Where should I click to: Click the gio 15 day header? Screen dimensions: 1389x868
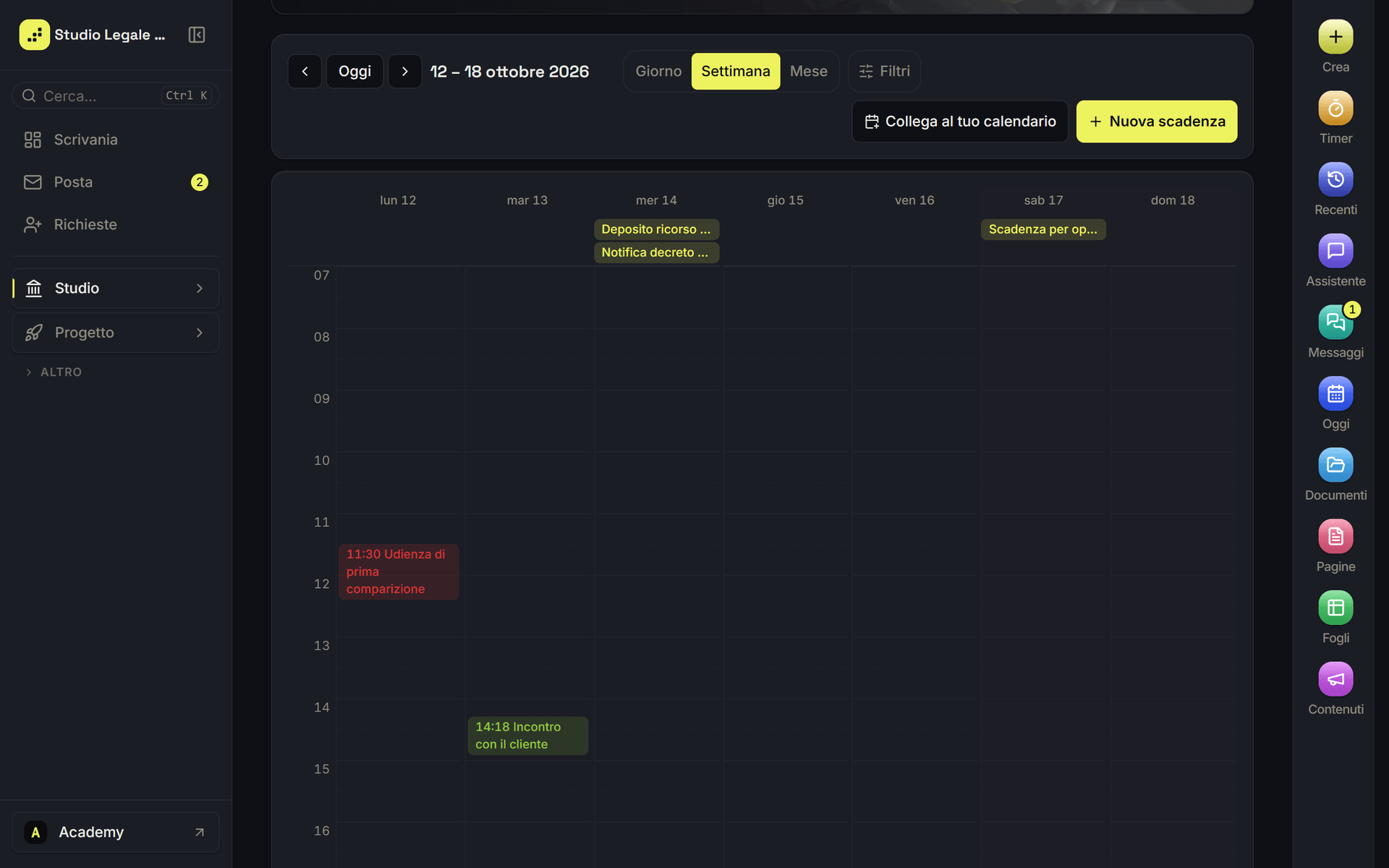(x=786, y=200)
